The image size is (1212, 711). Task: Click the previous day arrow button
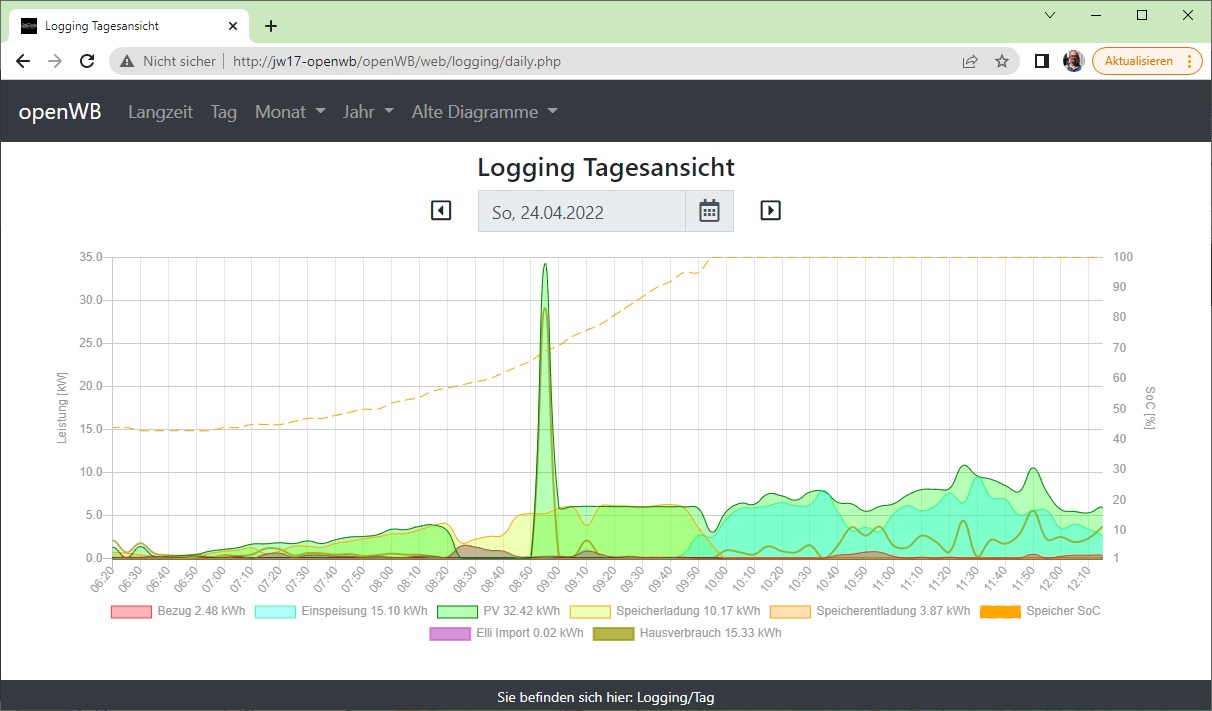click(x=441, y=211)
